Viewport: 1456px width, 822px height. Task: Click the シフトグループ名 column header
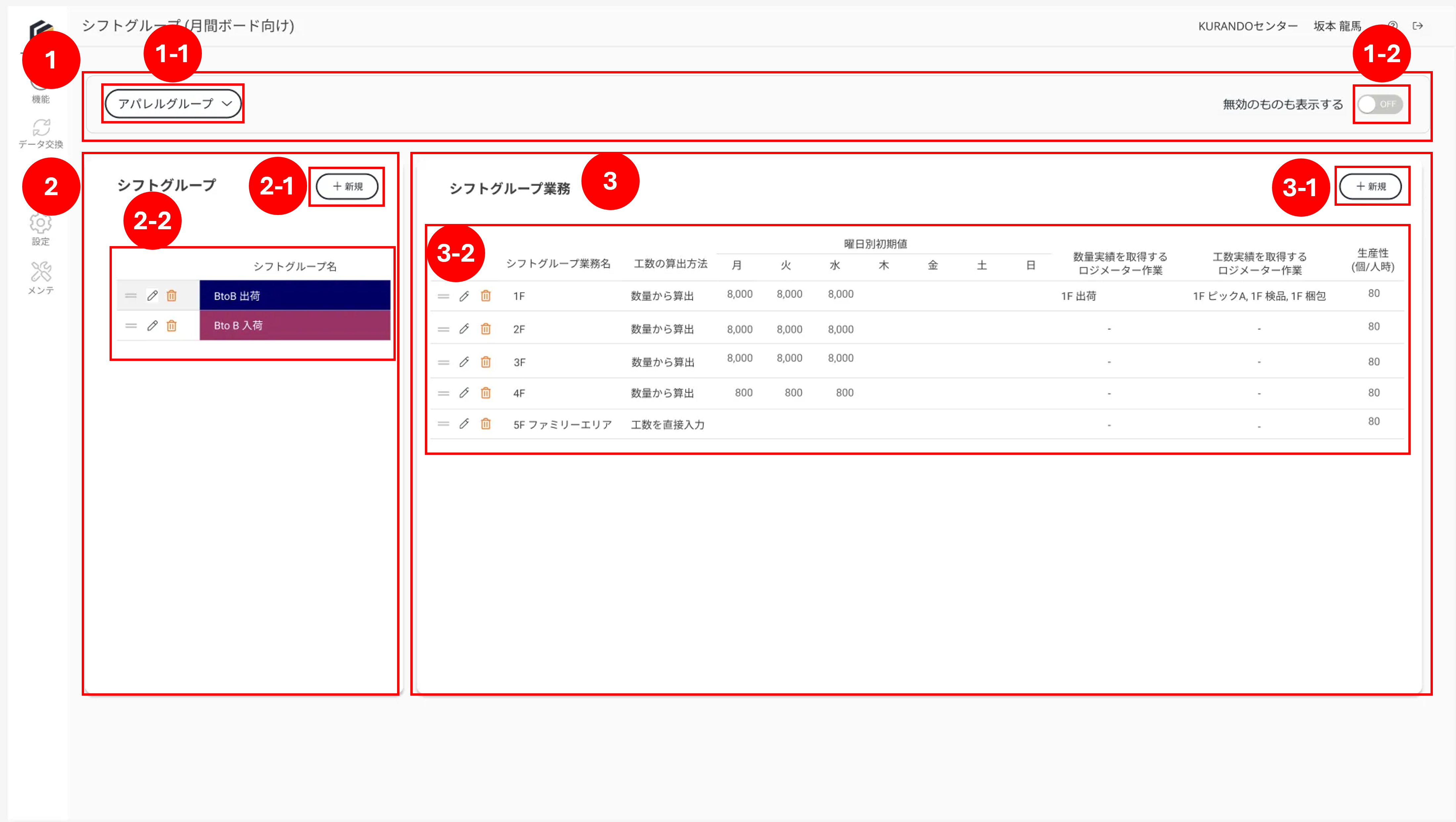(x=295, y=266)
